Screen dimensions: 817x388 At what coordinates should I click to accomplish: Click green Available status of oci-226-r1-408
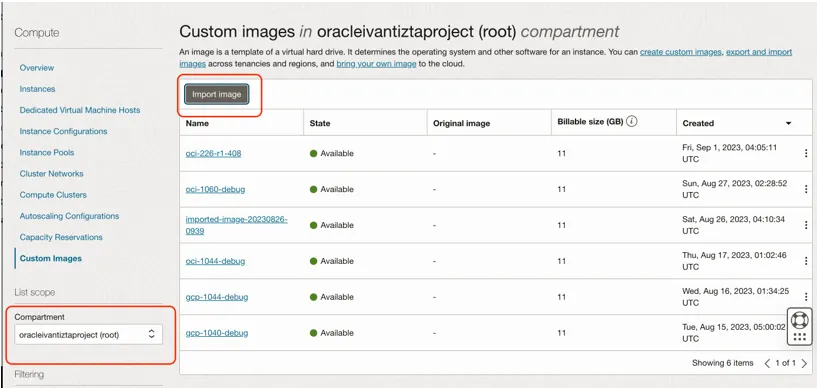[x=331, y=153]
